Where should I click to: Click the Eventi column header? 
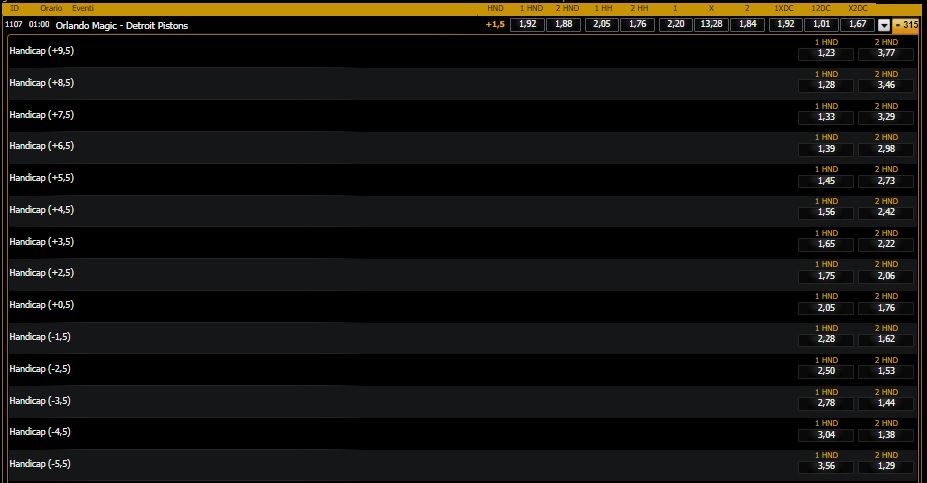click(83, 8)
